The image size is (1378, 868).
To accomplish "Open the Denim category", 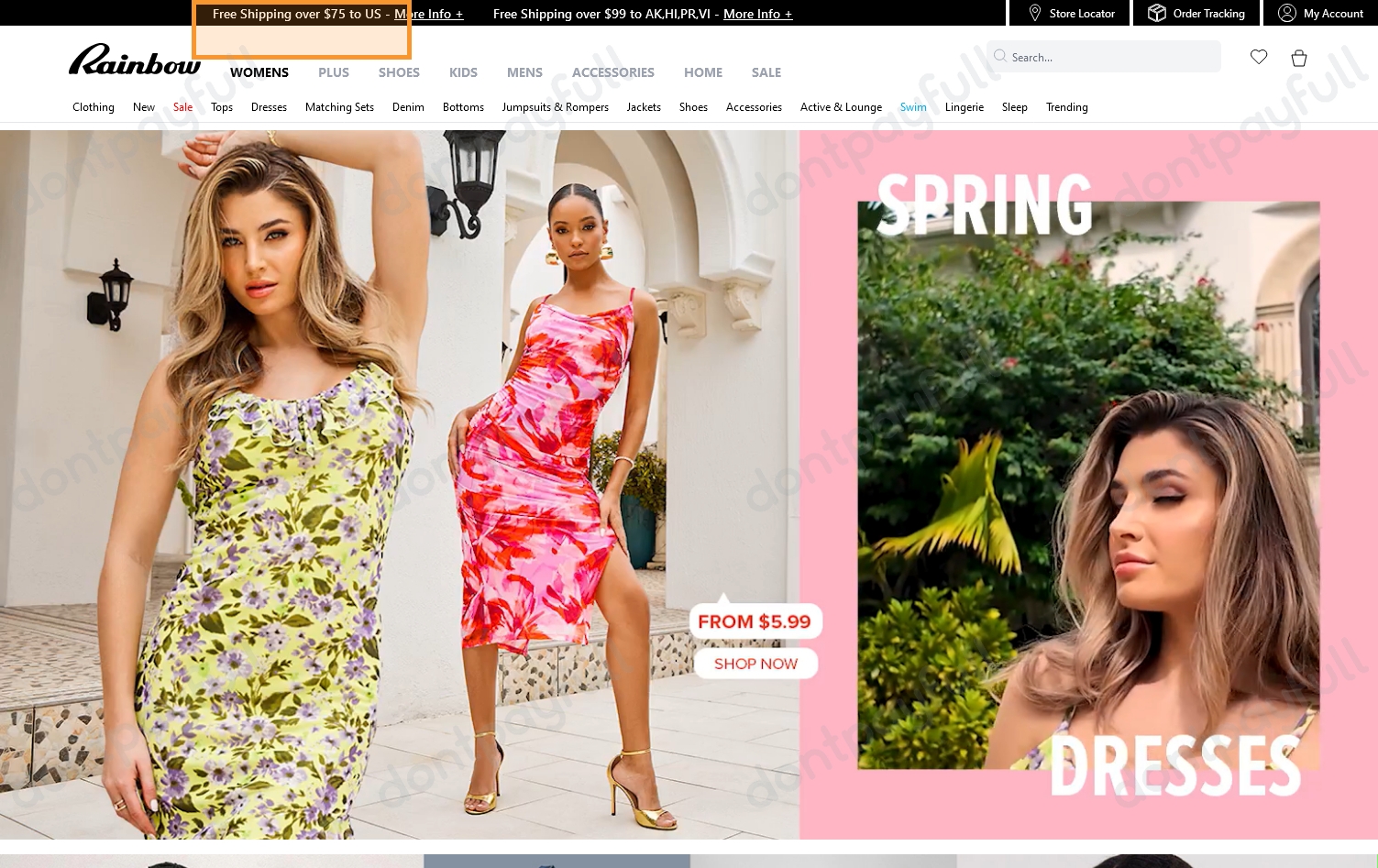I will pos(408,107).
